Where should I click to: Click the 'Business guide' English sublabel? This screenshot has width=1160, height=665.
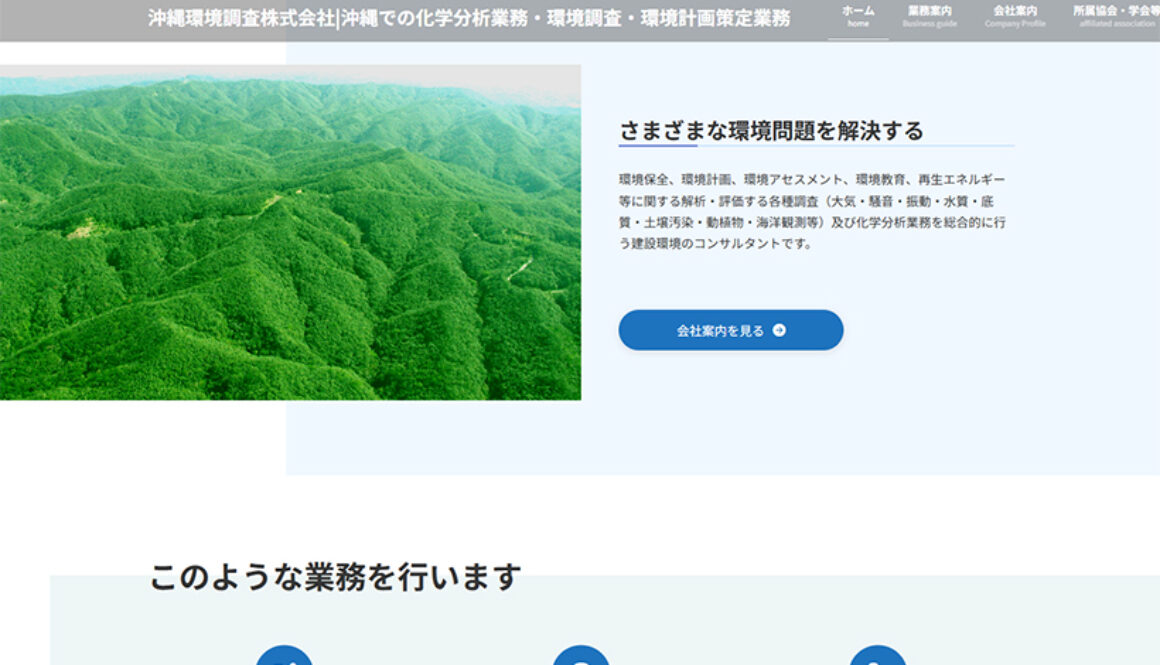coord(929,24)
